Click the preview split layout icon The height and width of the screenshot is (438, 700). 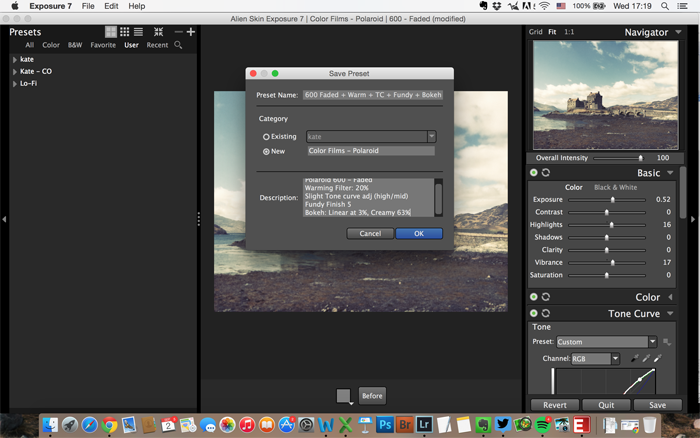344,396
